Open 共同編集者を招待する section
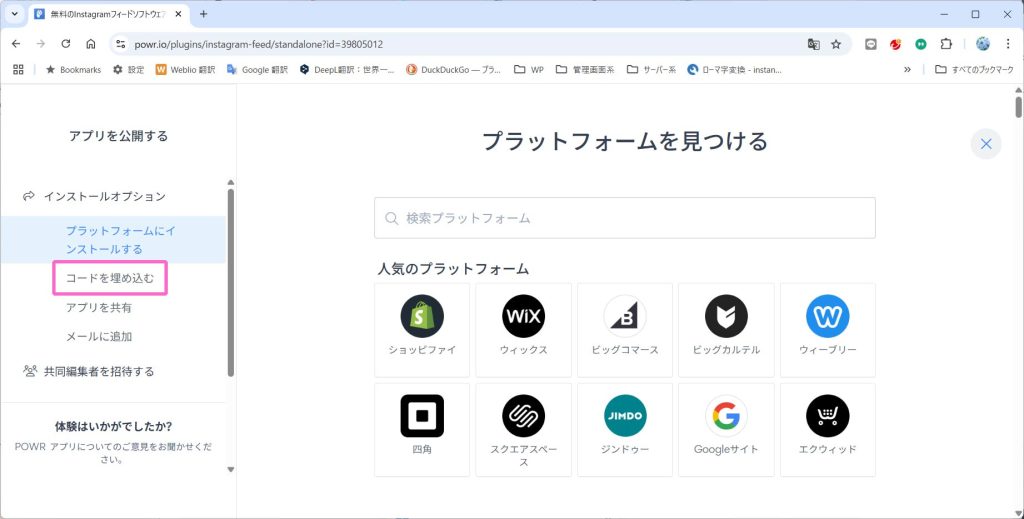Image resolution: width=1024 pixels, height=519 pixels. point(89,371)
